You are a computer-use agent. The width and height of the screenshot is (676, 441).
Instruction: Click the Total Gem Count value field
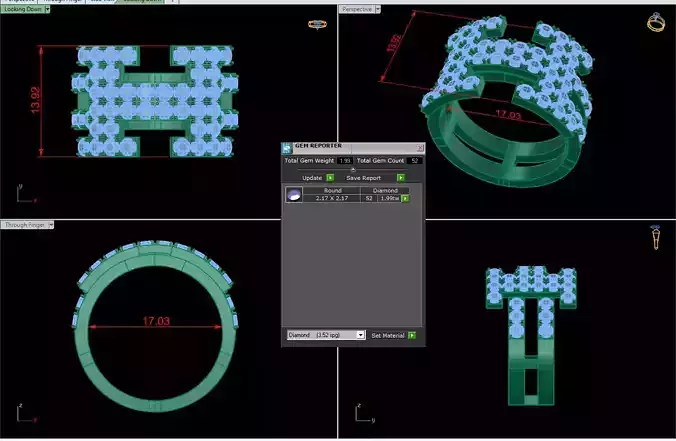point(415,160)
